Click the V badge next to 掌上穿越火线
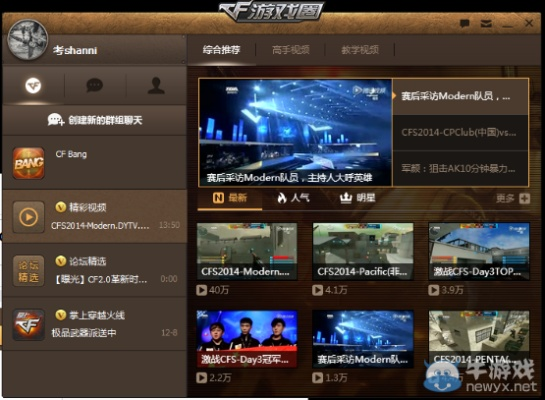 click(x=60, y=315)
